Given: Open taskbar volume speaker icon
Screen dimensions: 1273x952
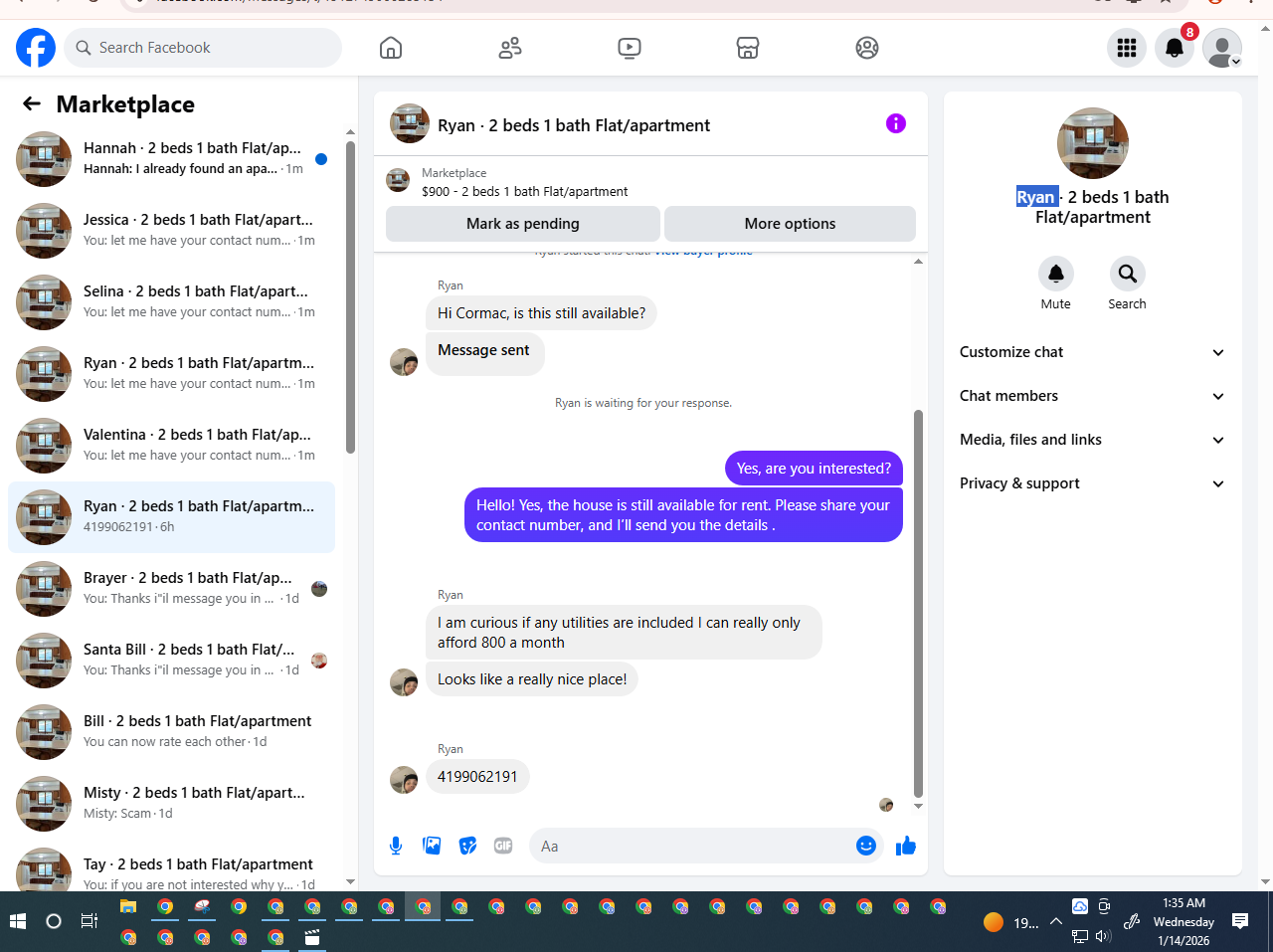Looking at the screenshot, I should [1103, 936].
